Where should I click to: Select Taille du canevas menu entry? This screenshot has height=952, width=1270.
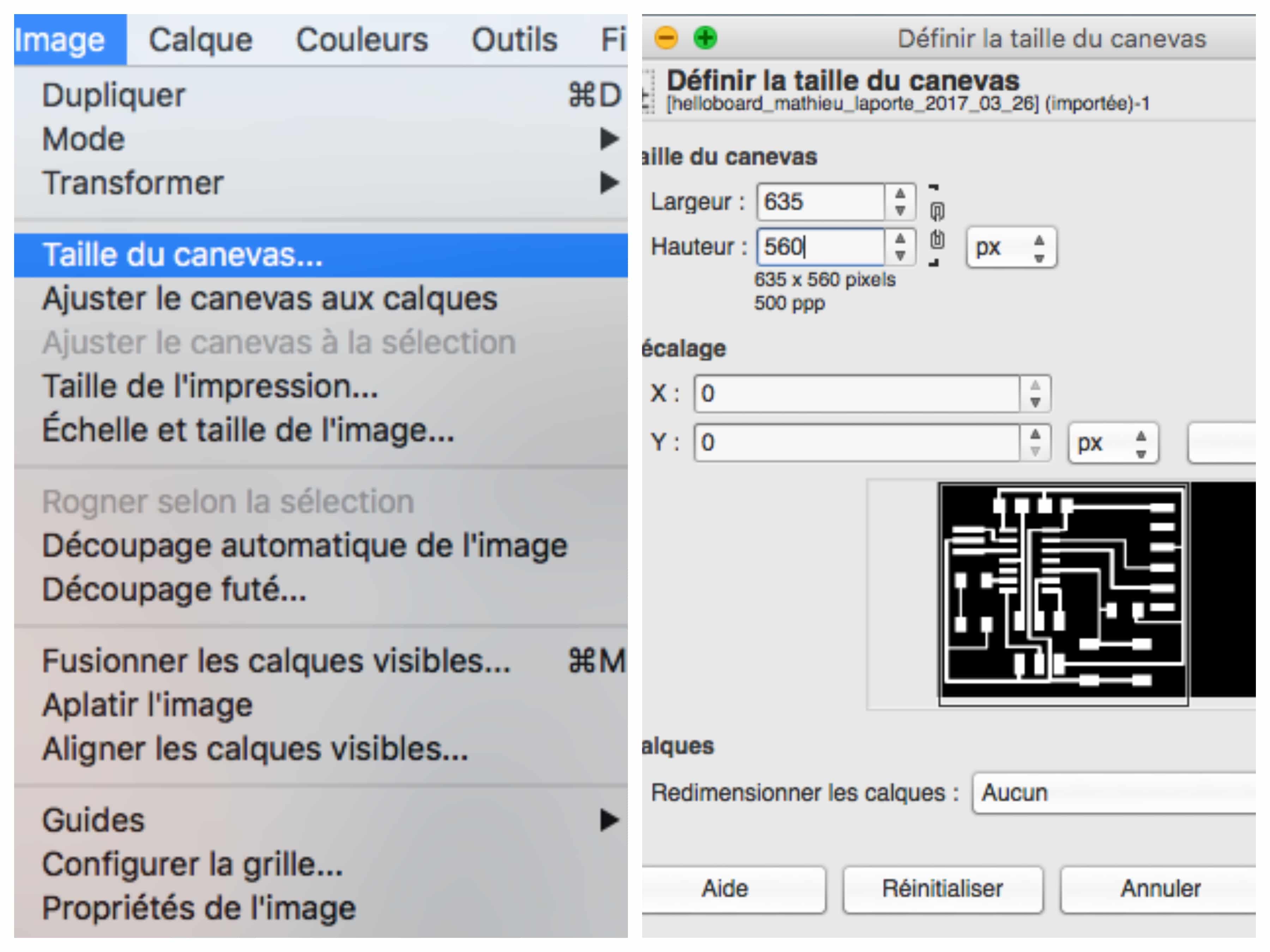tap(321, 255)
